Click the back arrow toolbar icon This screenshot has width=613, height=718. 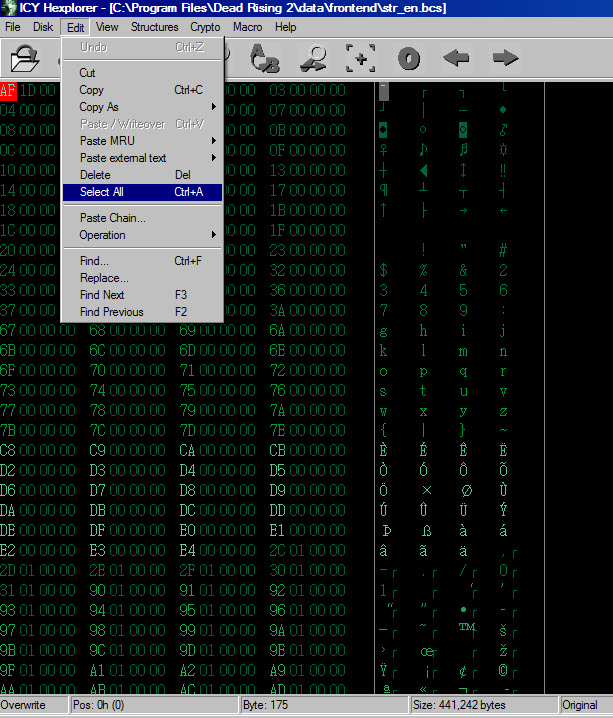point(456,58)
